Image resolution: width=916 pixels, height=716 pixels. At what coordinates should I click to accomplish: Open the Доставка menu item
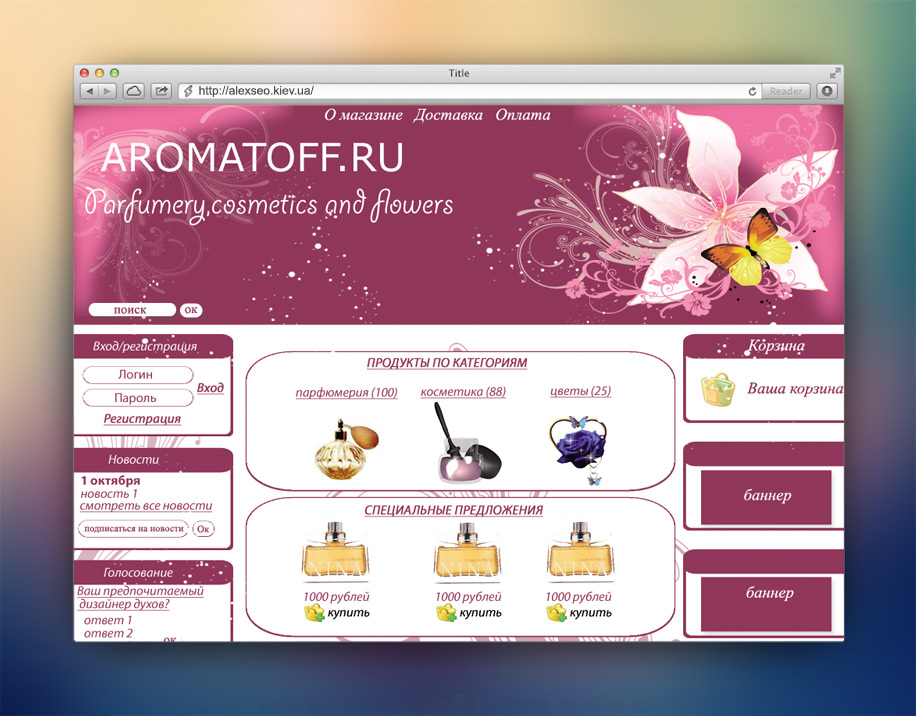pyautogui.click(x=448, y=115)
